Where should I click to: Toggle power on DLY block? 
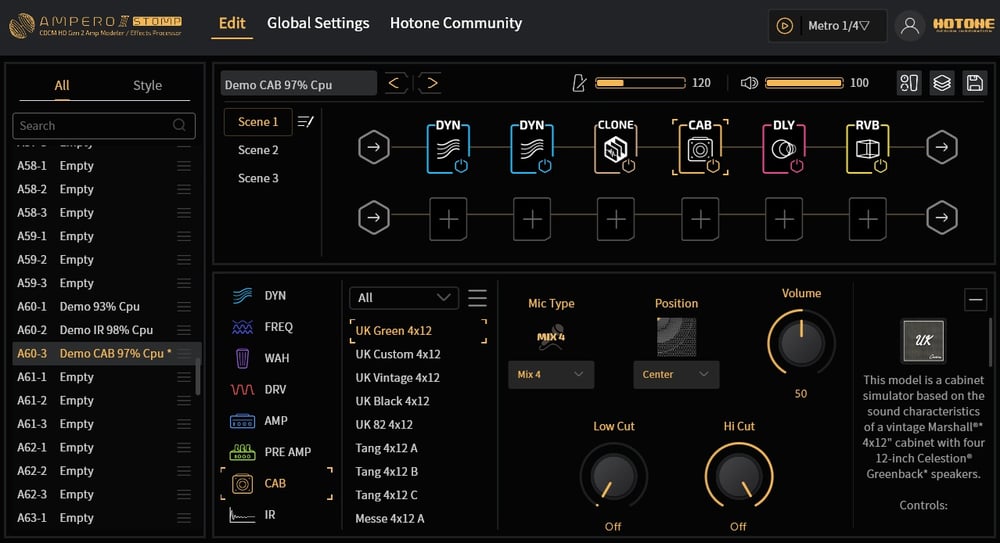(x=797, y=166)
